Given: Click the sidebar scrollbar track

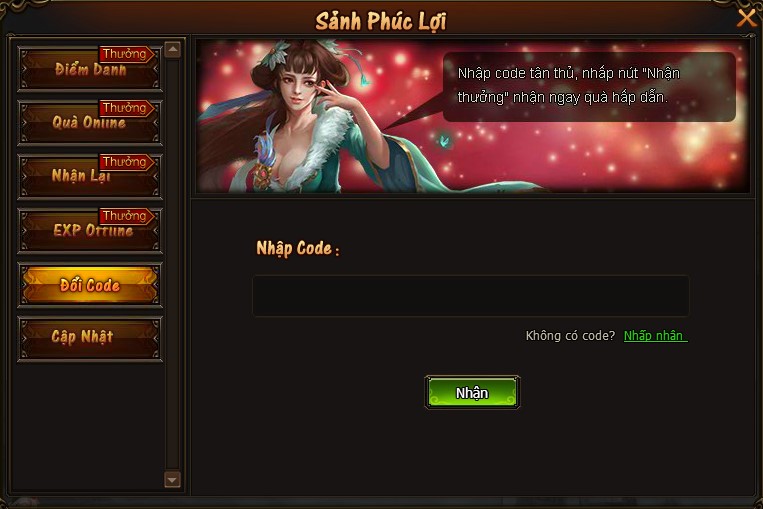Looking at the screenshot, I should (x=173, y=265).
